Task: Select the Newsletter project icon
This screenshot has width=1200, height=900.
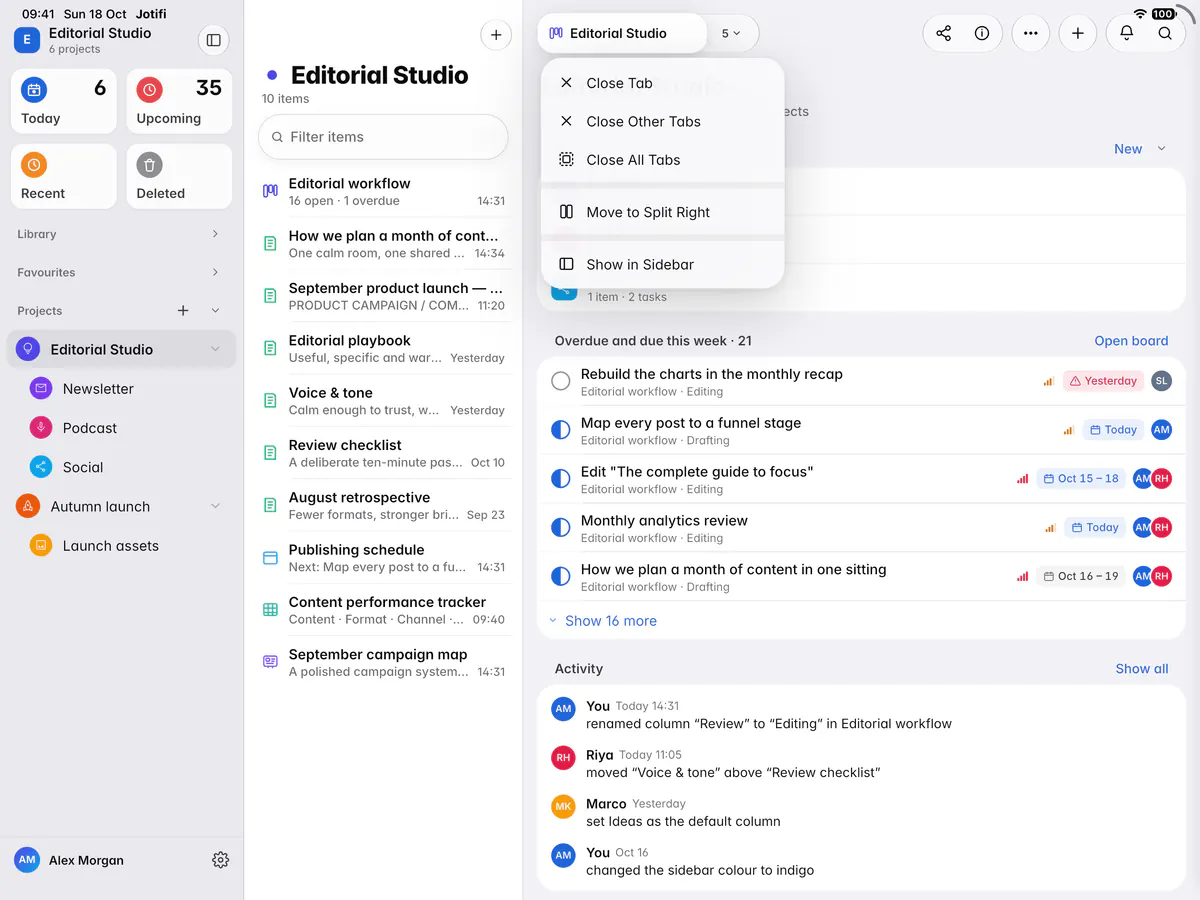Action: click(x=41, y=389)
